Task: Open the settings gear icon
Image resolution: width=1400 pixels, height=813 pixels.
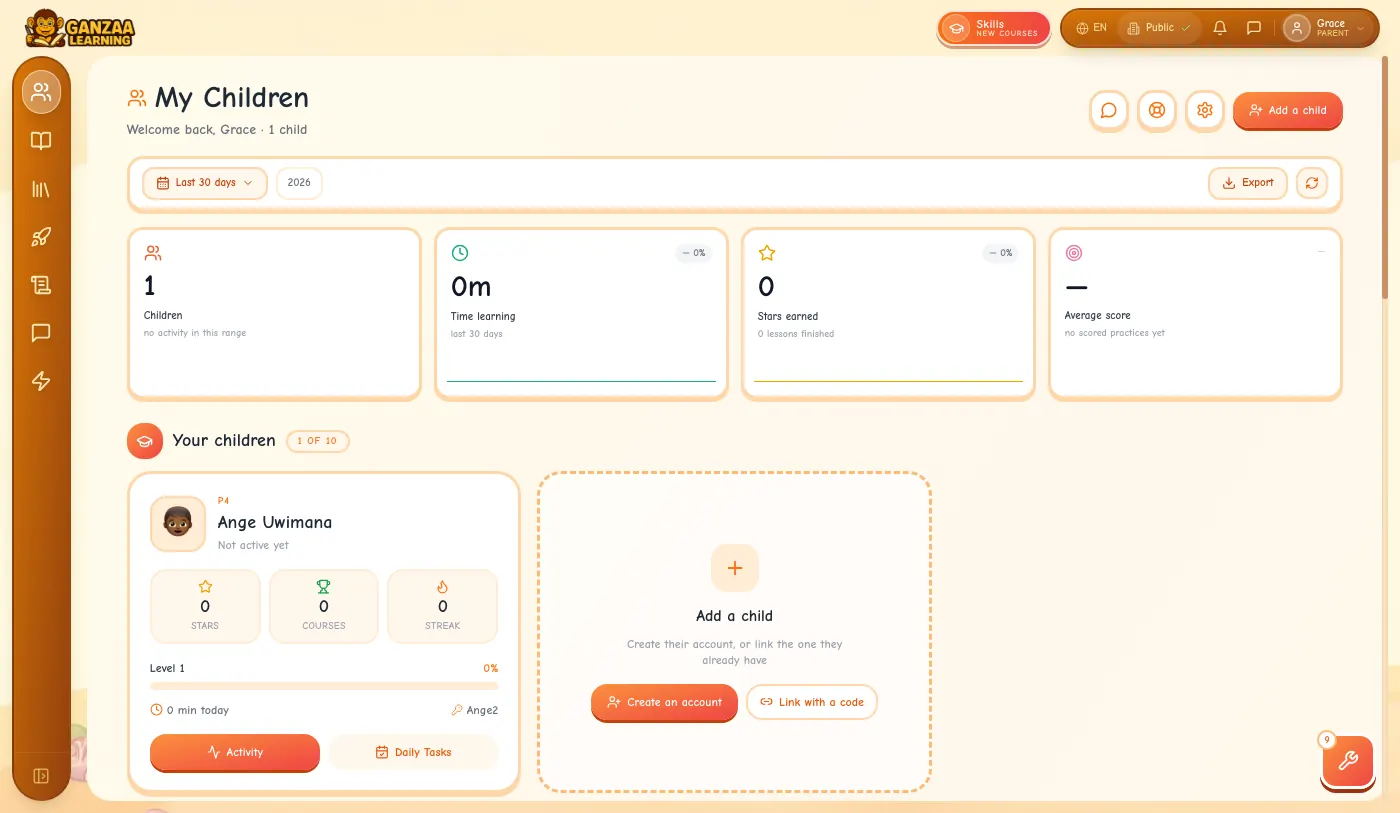Action: pyautogui.click(x=1205, y=111)
